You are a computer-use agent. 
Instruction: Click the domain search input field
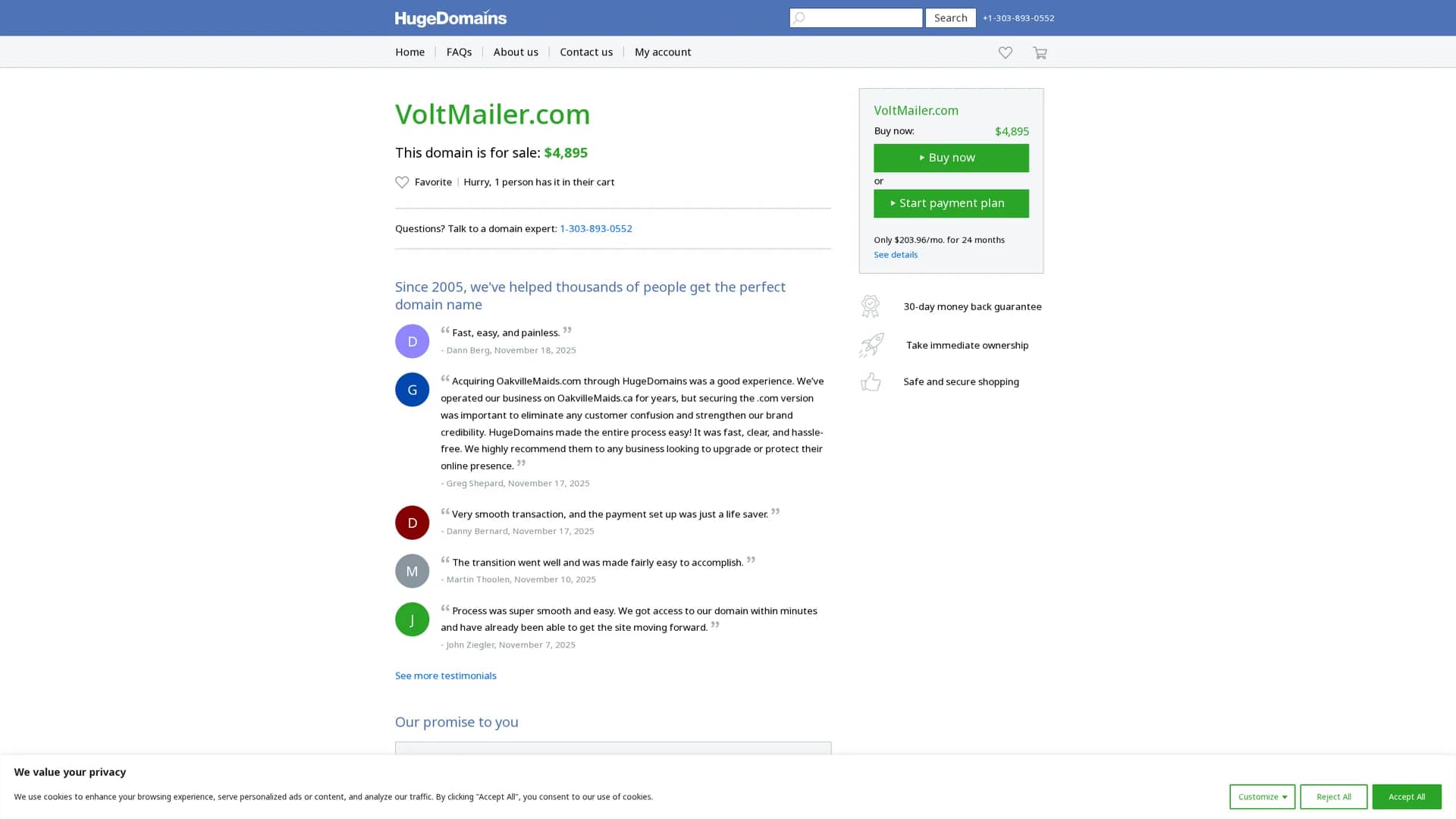(856, 17)
